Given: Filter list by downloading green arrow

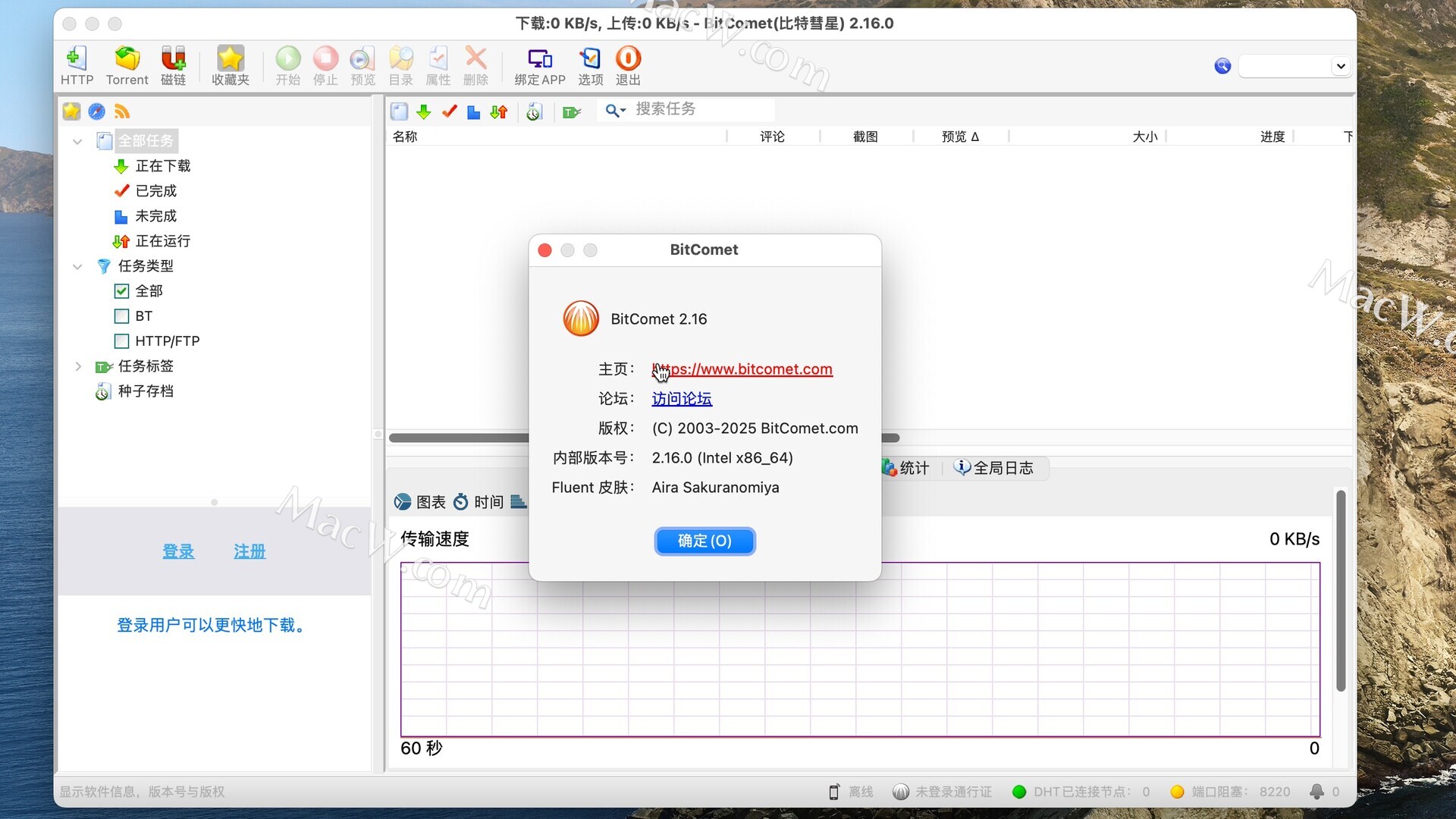Looking at the screenshot, I should [x=424, y=111].
